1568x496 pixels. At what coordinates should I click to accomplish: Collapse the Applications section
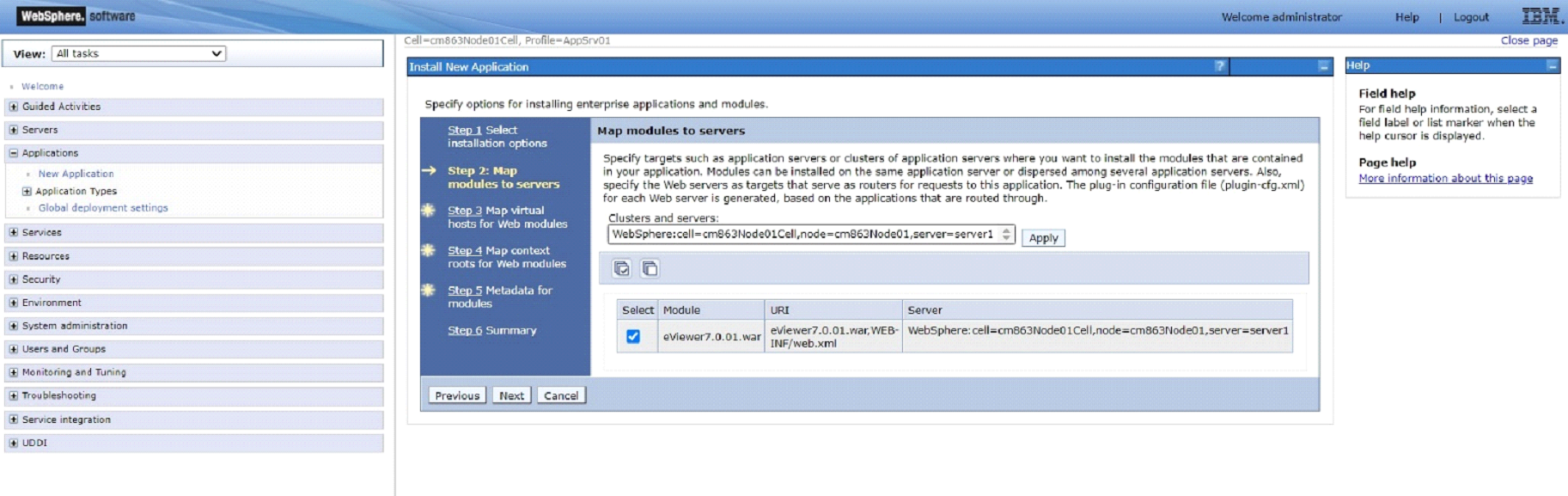tap(13, 153)
